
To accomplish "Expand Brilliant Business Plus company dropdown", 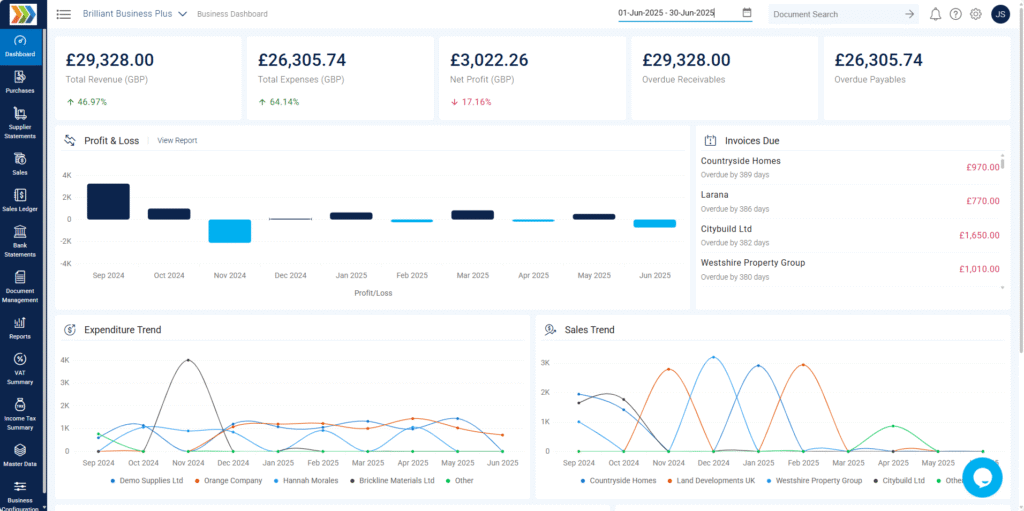I will click(x=134, y=14).
